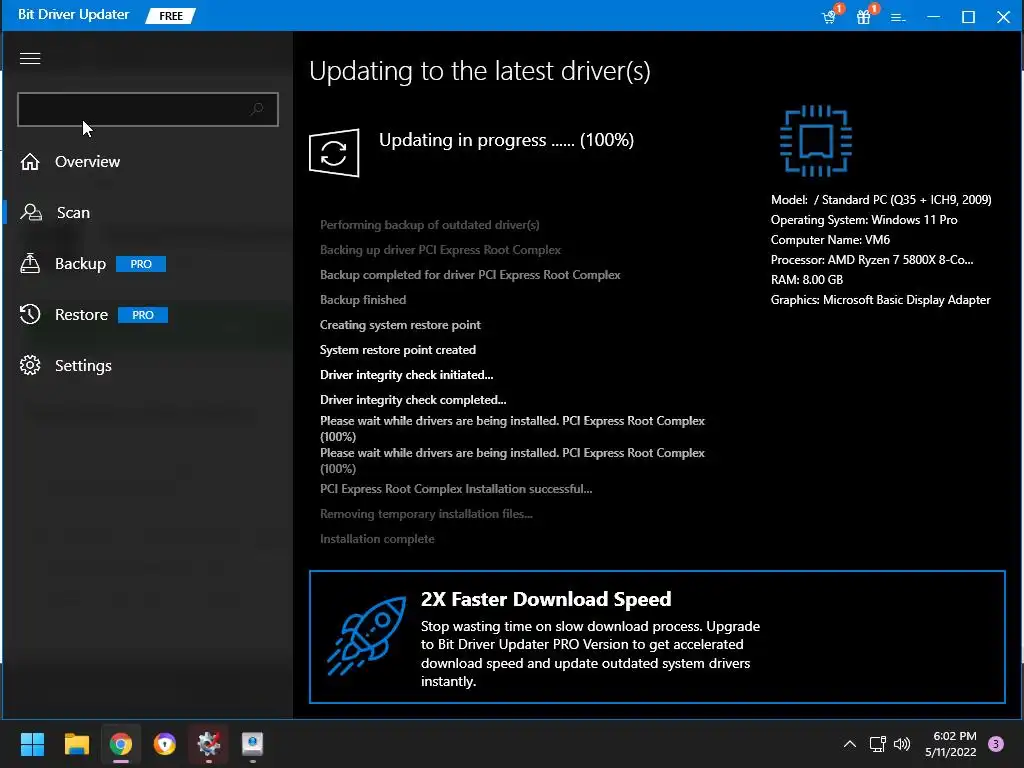Click the Backup icon in sidebar
Screen dimensions: 1024x768
point(30,263)
